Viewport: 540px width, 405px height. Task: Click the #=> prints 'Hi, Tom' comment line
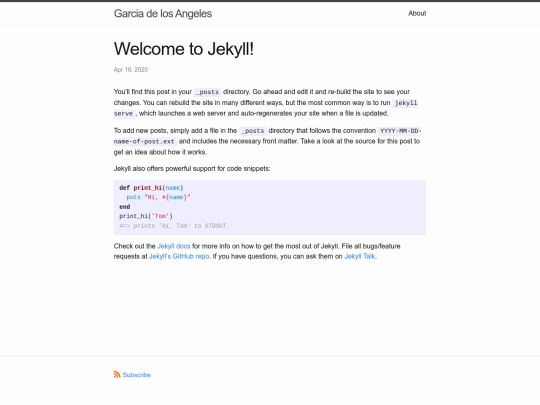pyautogui.click(x=174, y=226)
